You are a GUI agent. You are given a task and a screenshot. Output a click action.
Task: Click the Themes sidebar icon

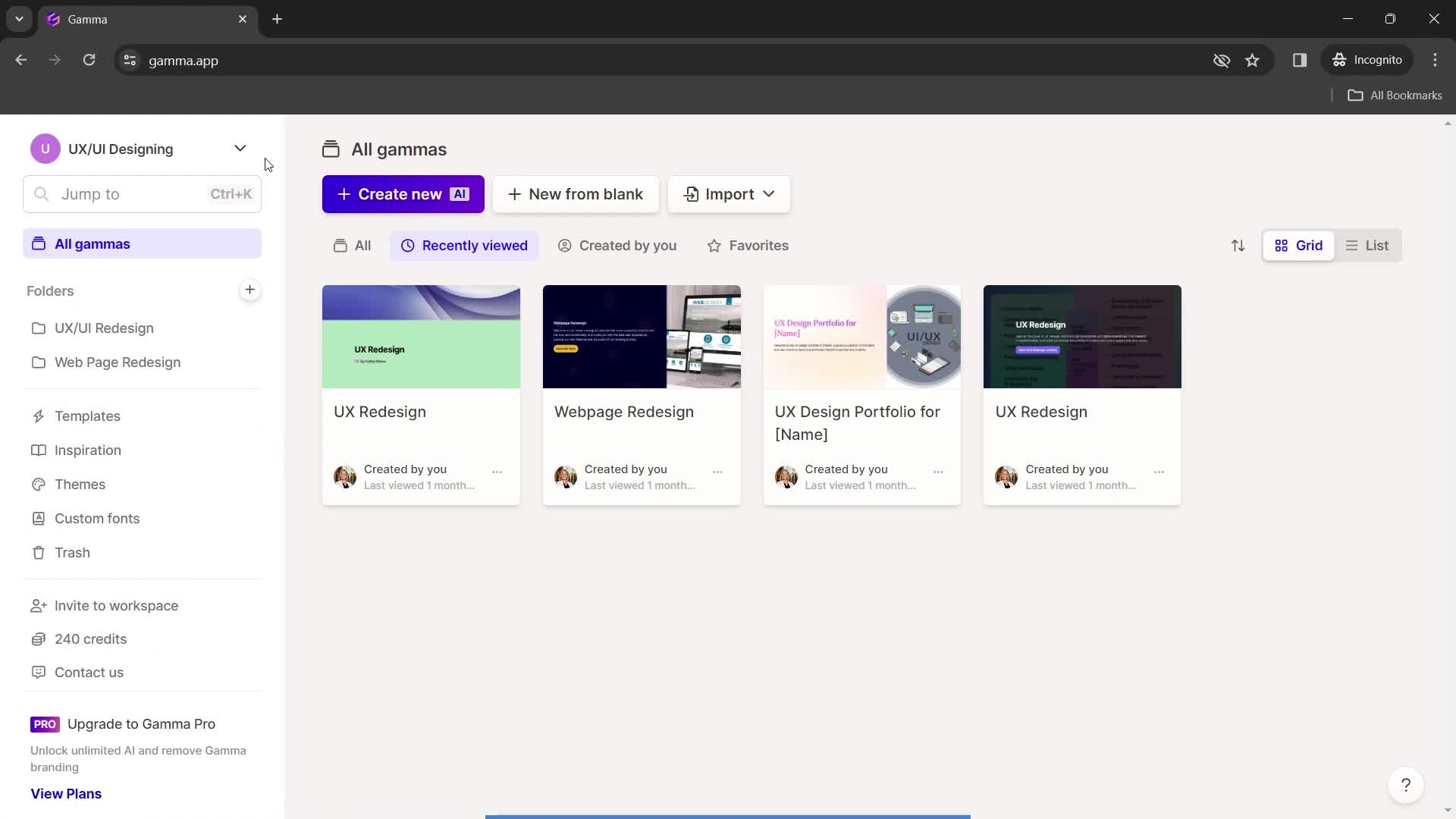coord(38,483)
